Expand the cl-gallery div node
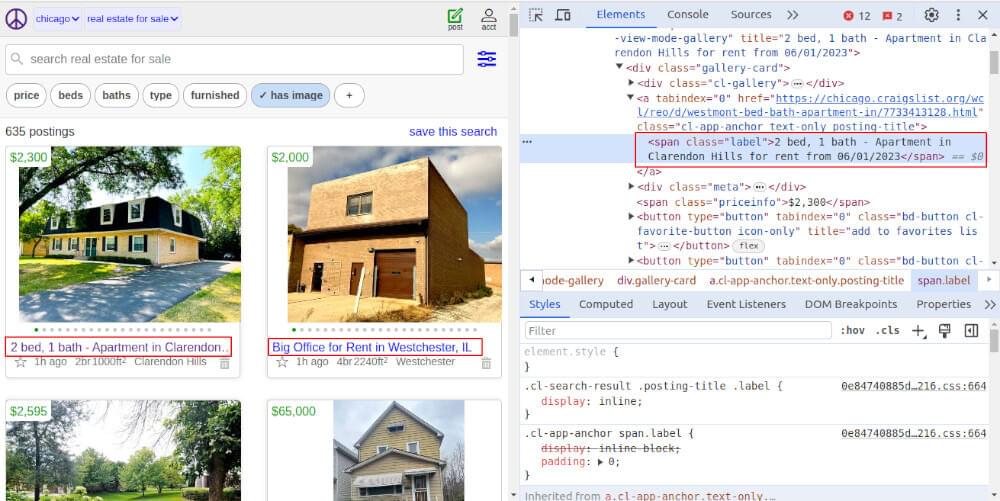The image size is (1000, 501). [631, 83]
